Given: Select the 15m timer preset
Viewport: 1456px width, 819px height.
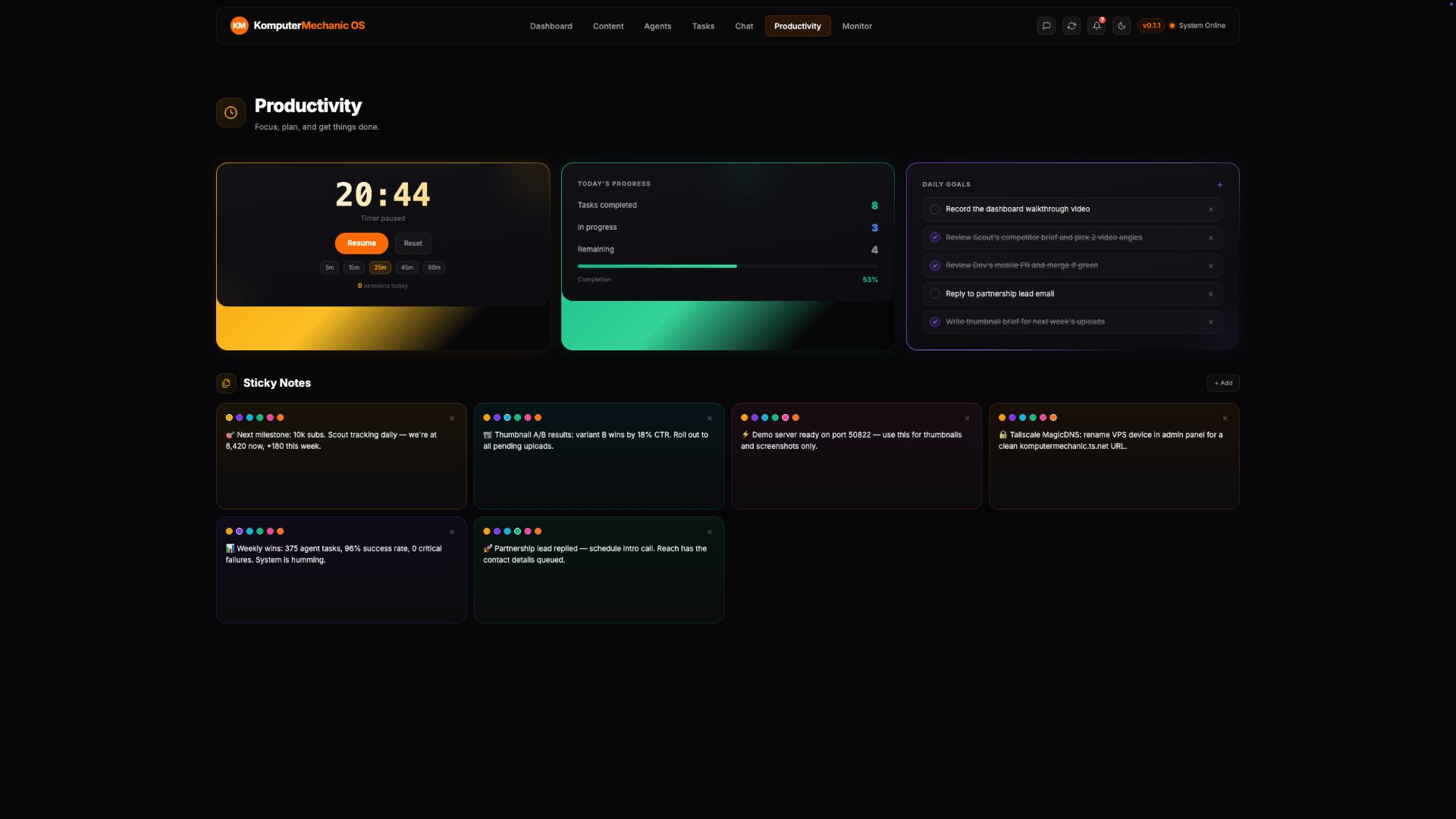Looking at the screenshot, I should (x=354, y=268).
